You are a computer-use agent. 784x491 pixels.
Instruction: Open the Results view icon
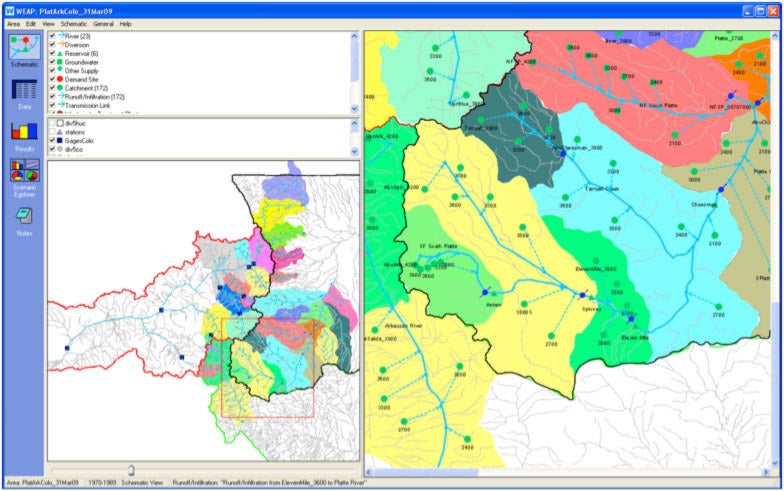pos(23,135)
